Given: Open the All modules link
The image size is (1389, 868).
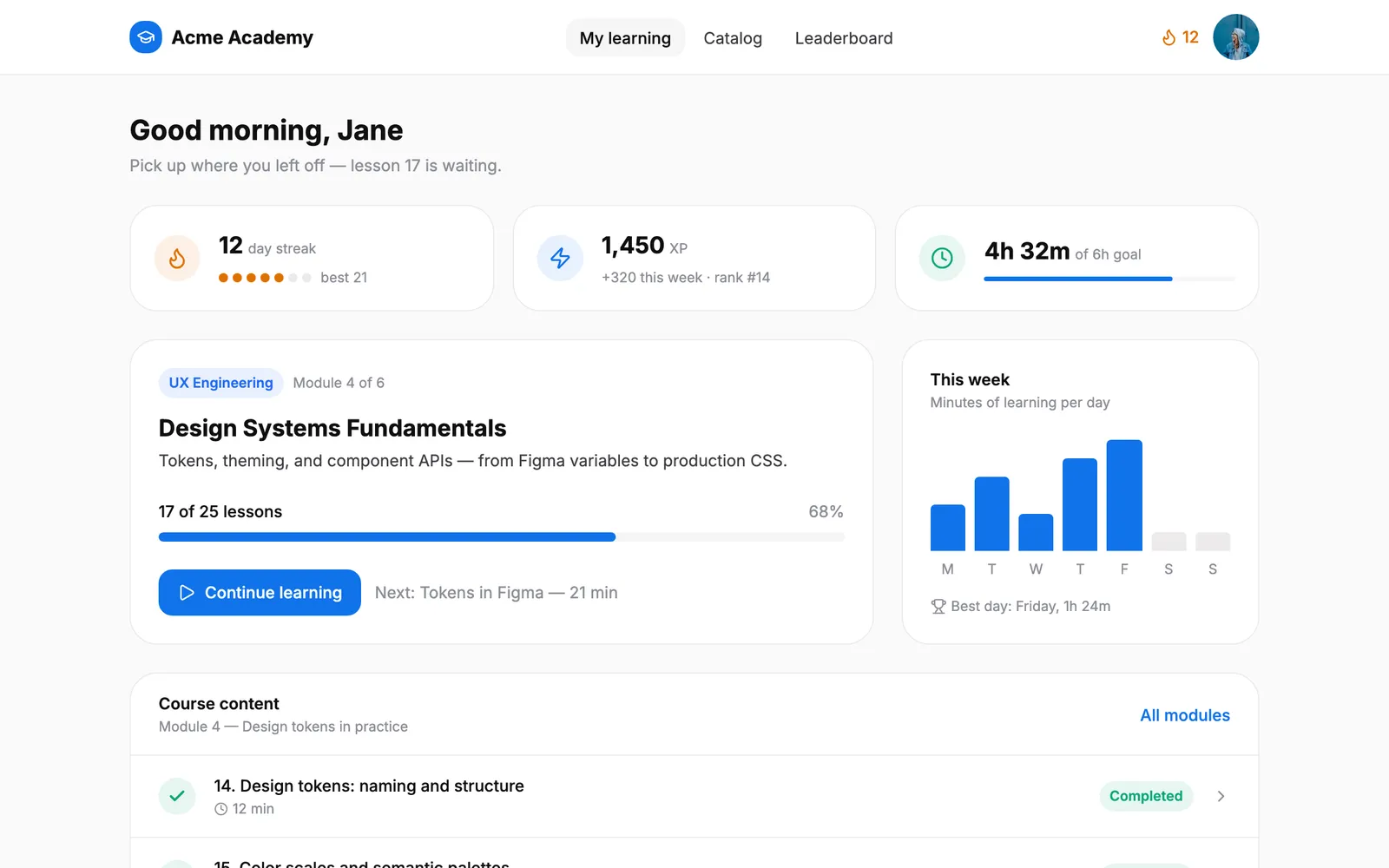Looking at the screenshot, I should pos(1185,715).
